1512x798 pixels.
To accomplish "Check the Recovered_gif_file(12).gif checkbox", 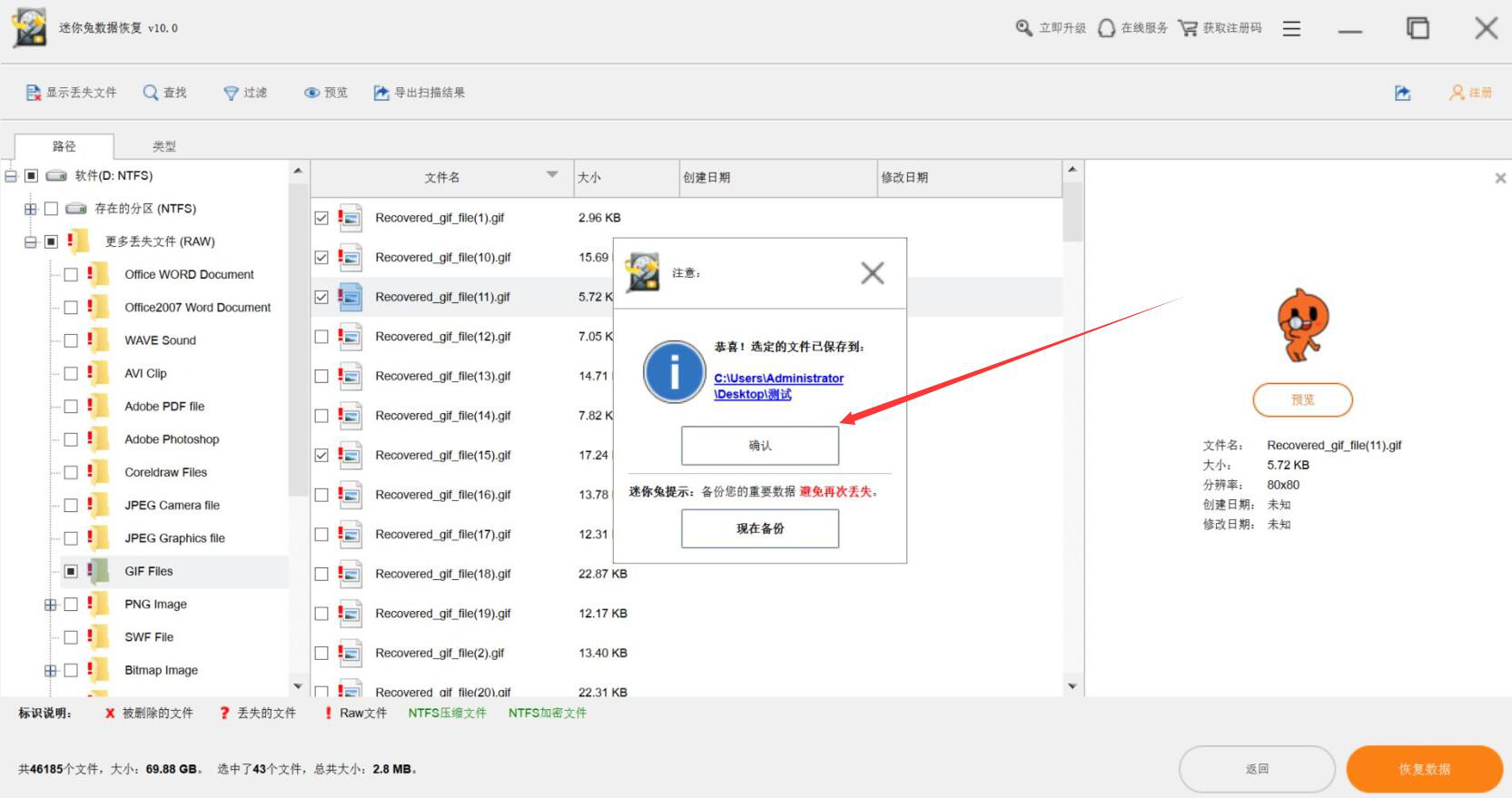I will (x=321, y=337).
